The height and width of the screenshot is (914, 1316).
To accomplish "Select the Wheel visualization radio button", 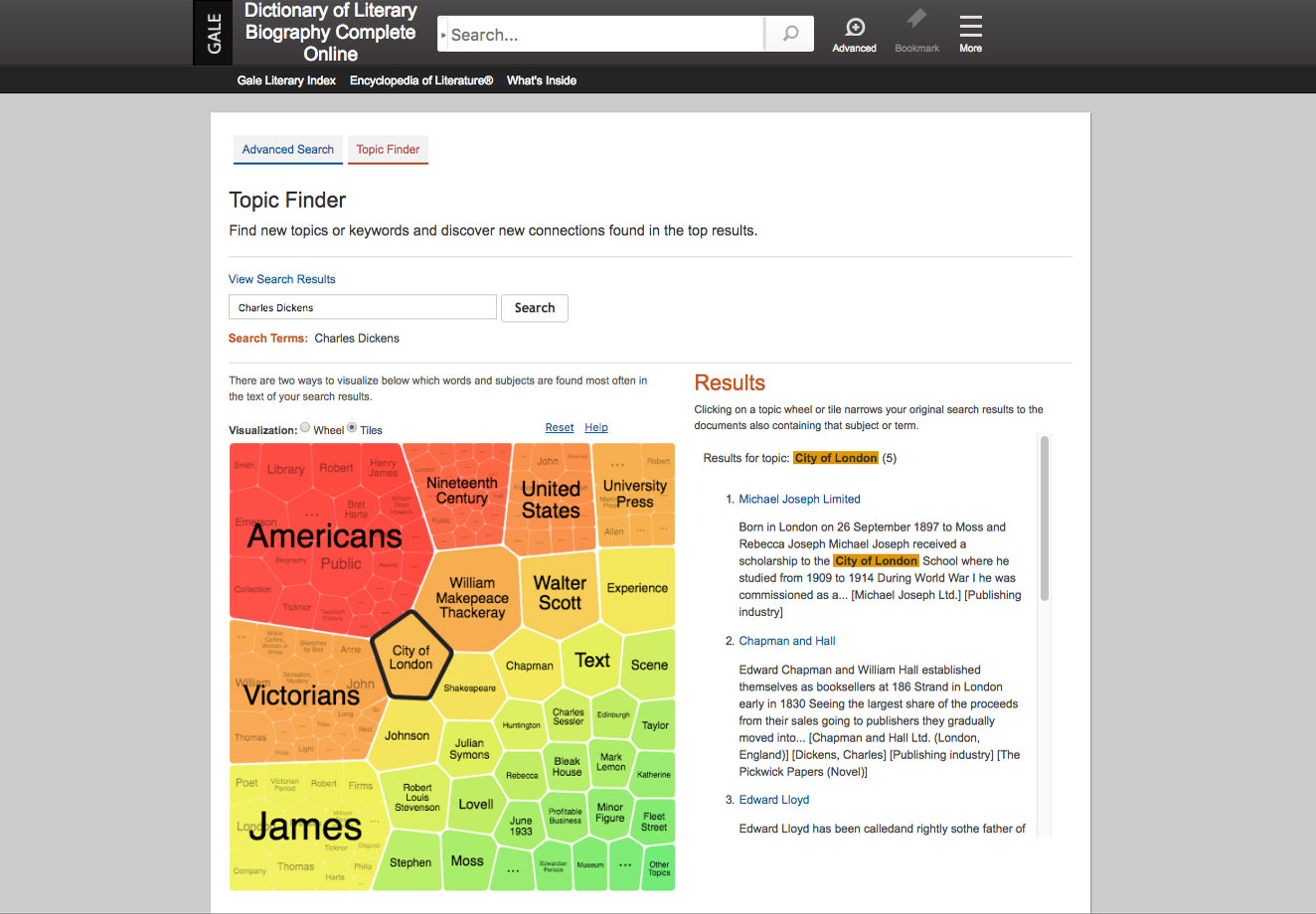I will [305, 428].
